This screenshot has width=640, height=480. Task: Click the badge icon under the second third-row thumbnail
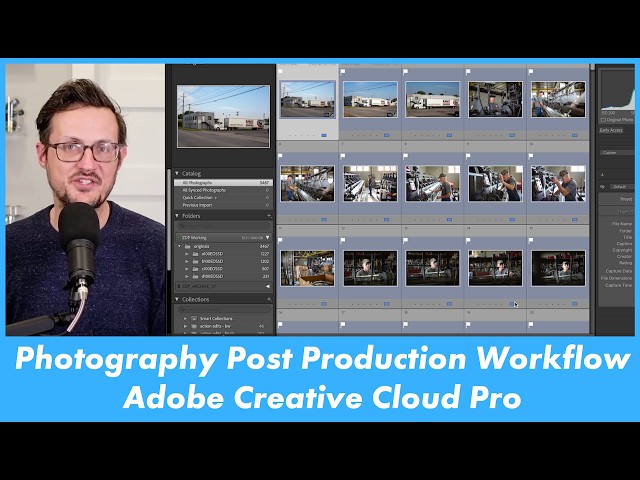[x=387, y=304]
